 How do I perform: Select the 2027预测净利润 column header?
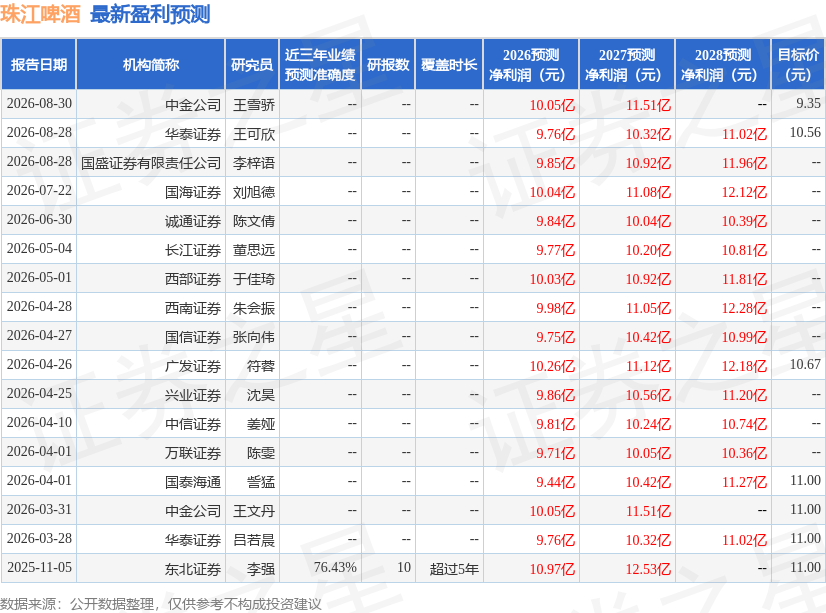627,64
